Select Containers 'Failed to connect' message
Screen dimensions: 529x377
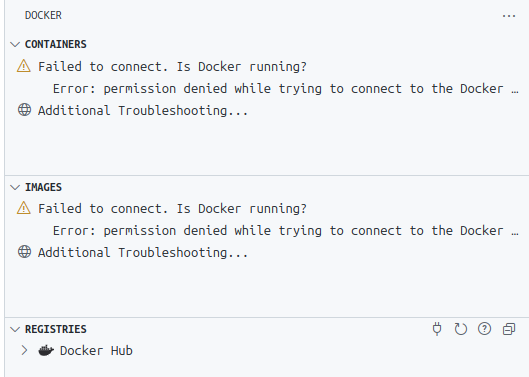click(x=172, y=66)
